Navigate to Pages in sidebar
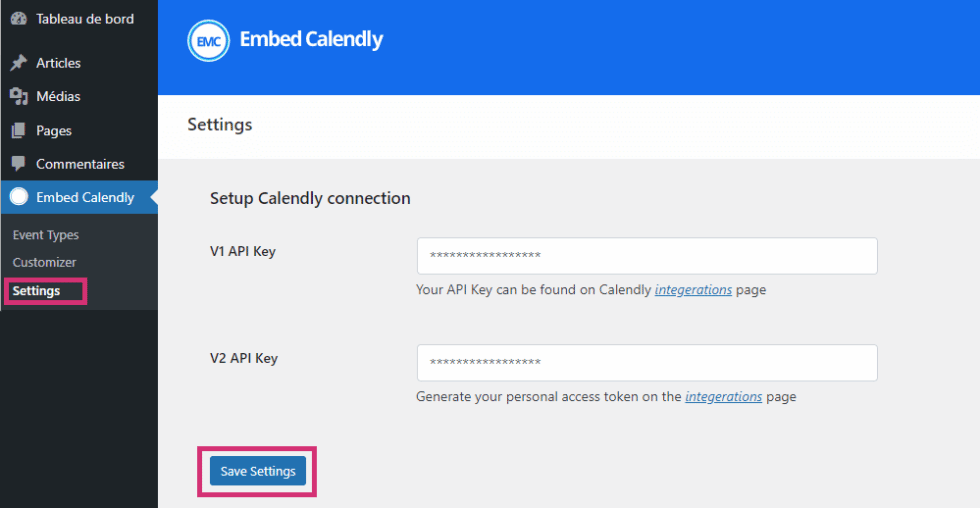The image size is (980, 508). pos(54,131)
